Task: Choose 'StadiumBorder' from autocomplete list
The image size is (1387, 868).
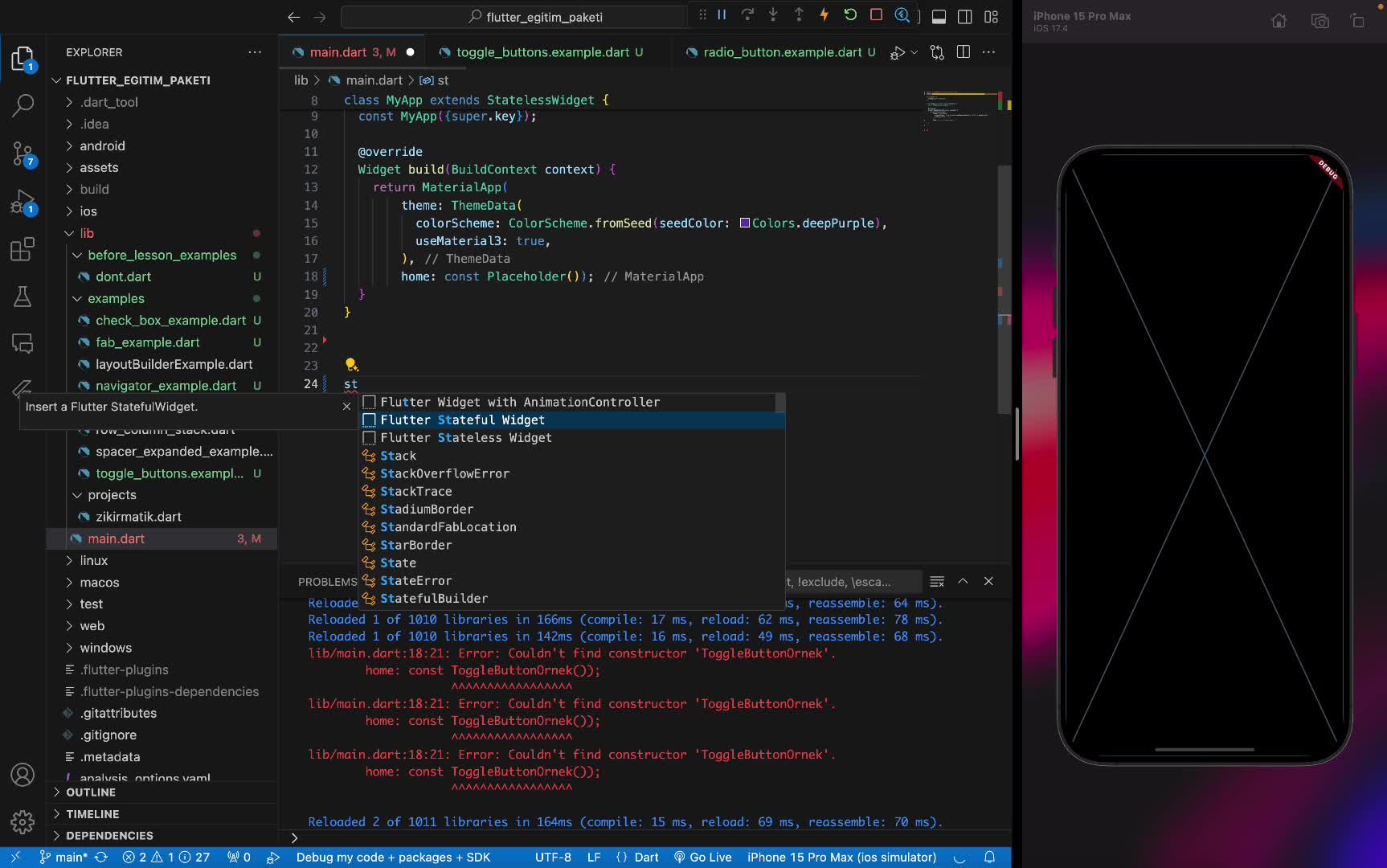Action: pos(571,509)
